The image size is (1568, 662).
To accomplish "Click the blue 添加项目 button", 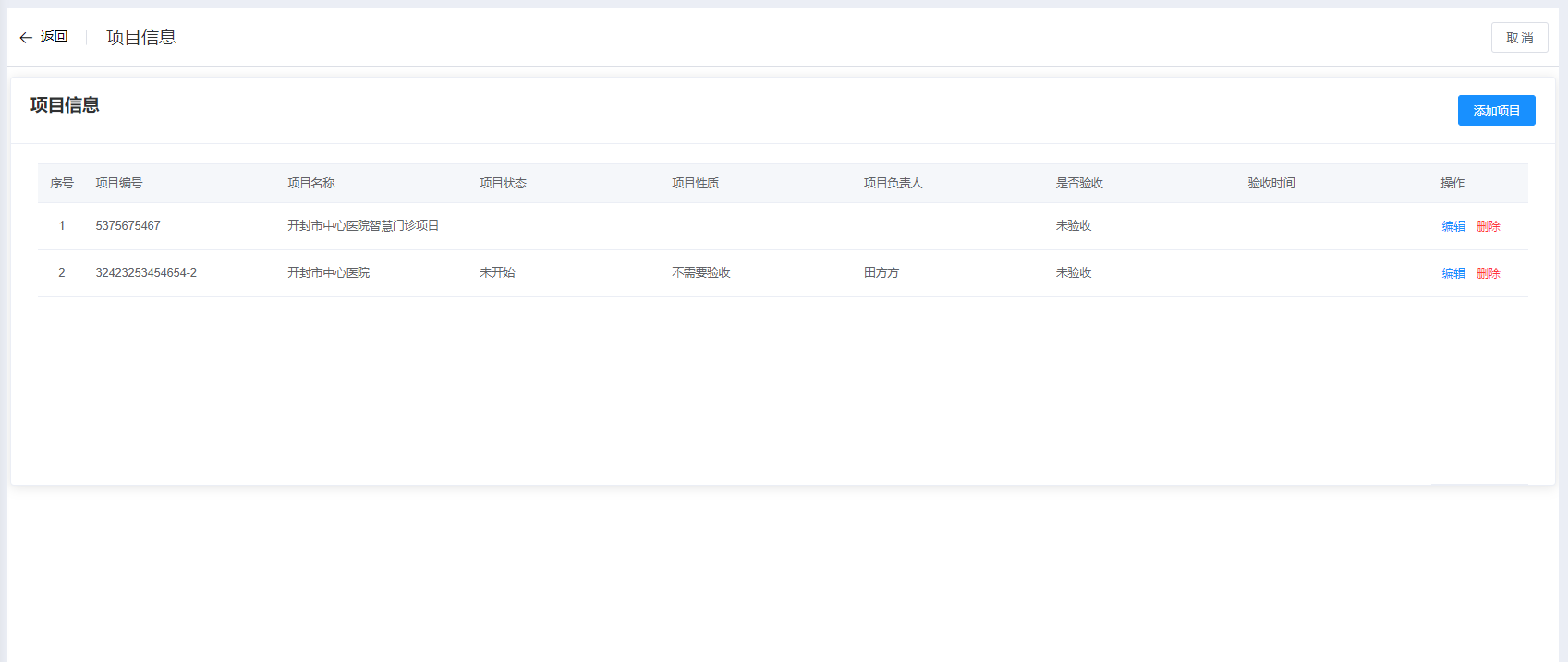I will click(1496, 111).
